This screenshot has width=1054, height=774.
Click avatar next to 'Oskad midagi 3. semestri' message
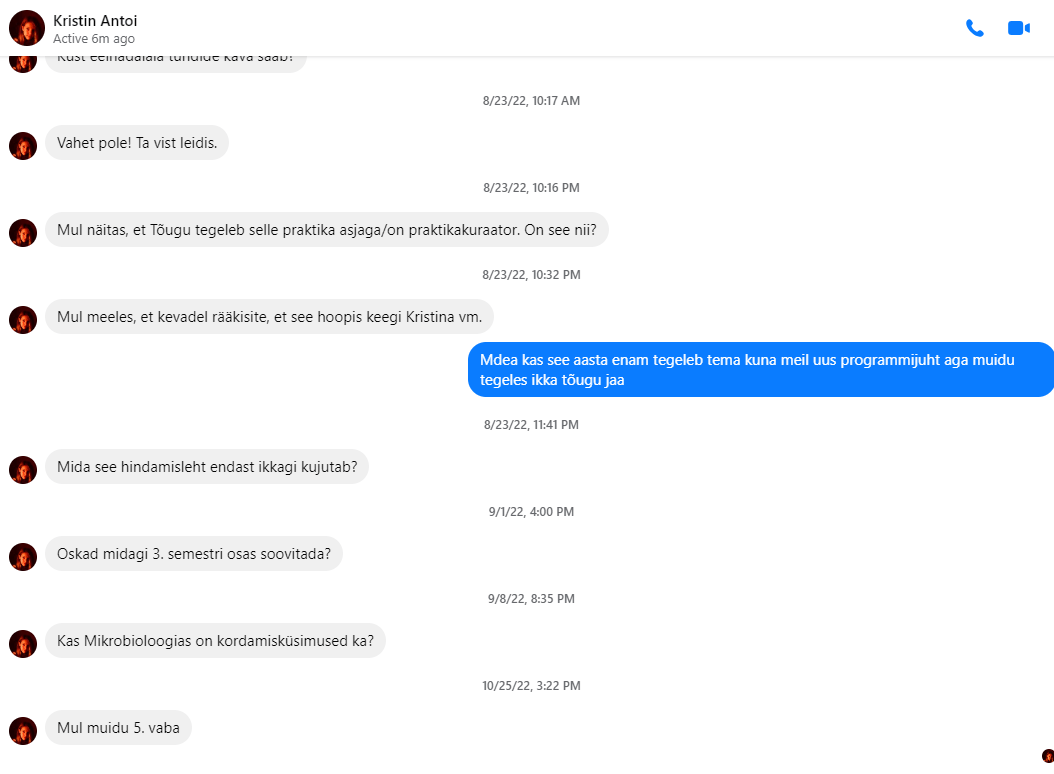pyautogui.click(x=23, y=557)
